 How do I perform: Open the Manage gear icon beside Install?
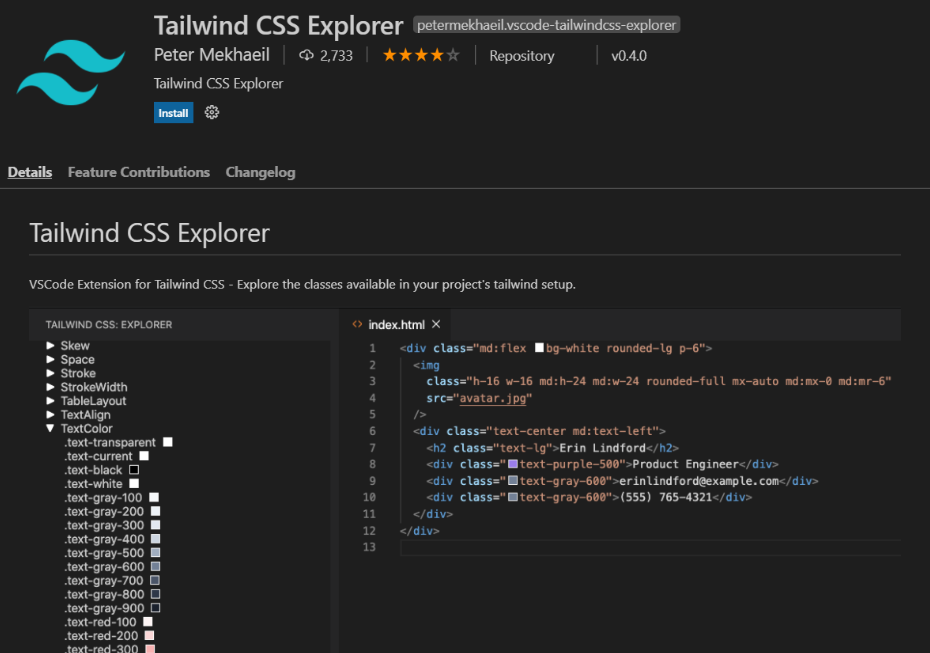pos(212,112)
